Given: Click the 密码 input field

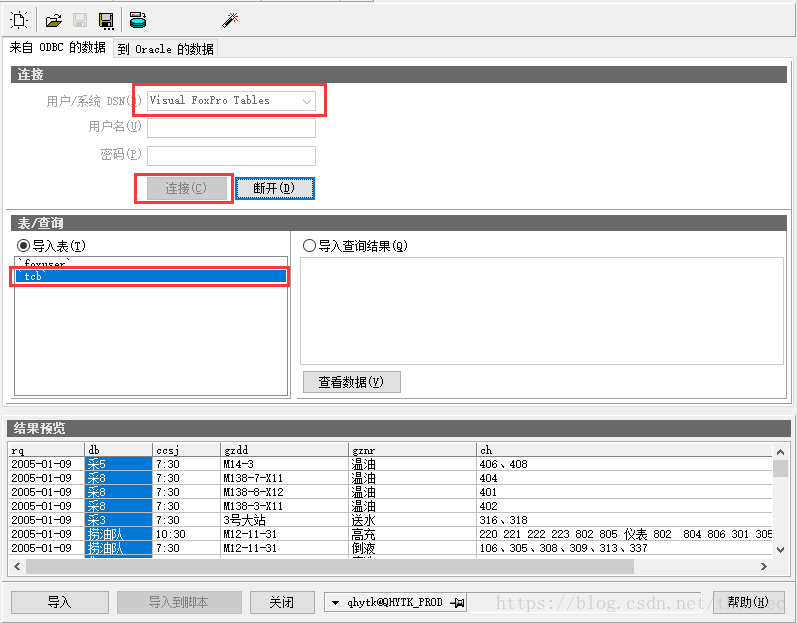Looking at the screenshot, I should (x=231, y=155).
